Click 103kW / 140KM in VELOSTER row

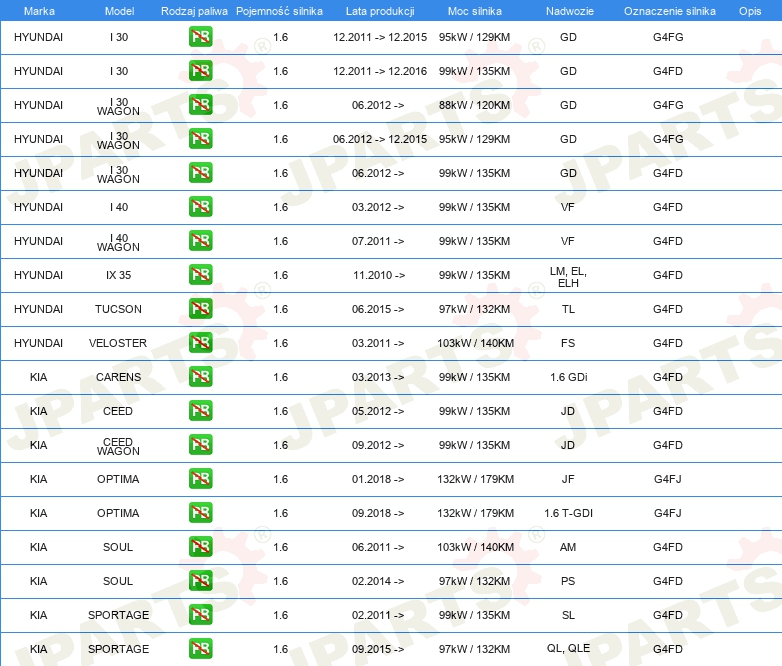pyautogui.click(x=475, y=343)
